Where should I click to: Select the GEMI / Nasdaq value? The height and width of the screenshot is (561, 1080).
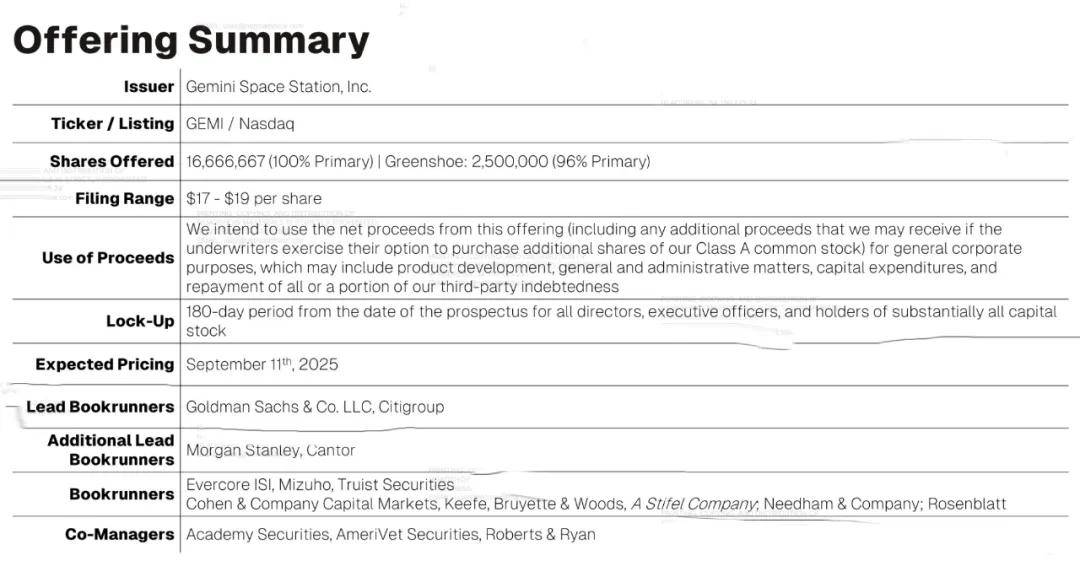[240, 124]
